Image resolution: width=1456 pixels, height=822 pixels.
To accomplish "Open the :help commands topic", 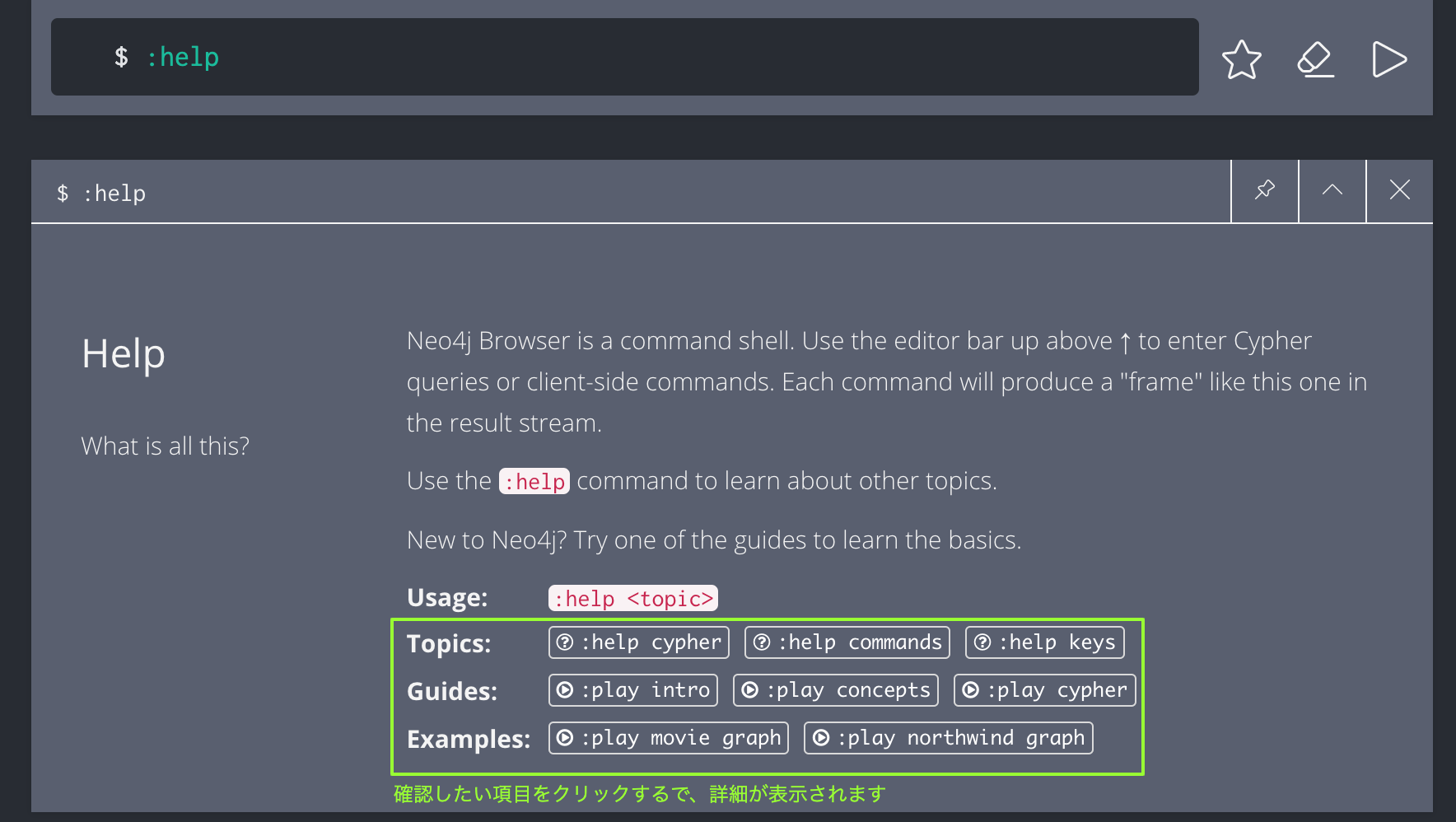I will [x=847, y=642].
